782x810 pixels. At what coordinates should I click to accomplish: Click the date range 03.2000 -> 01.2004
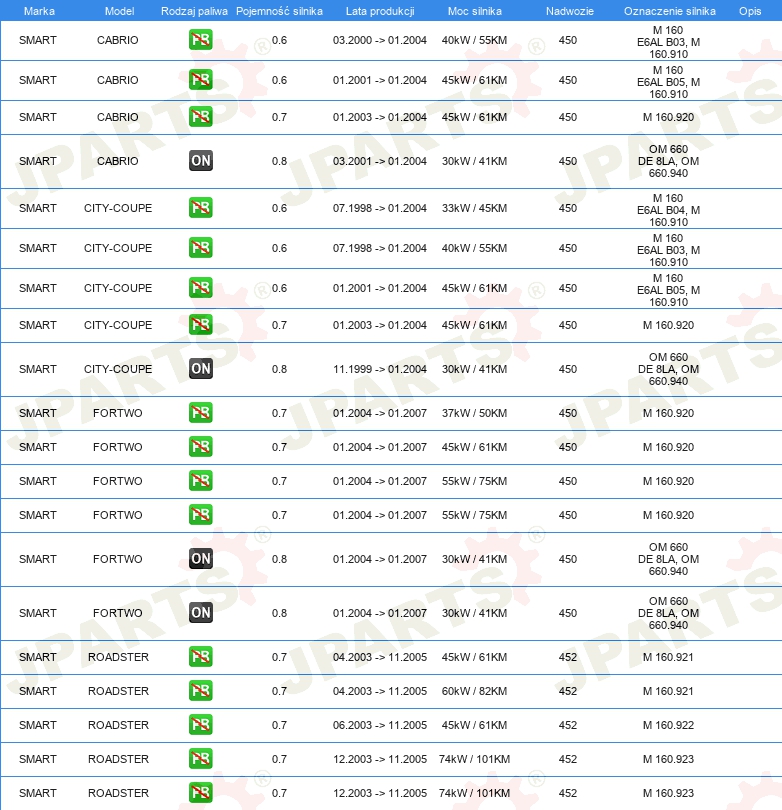click(x=380, y=40)
